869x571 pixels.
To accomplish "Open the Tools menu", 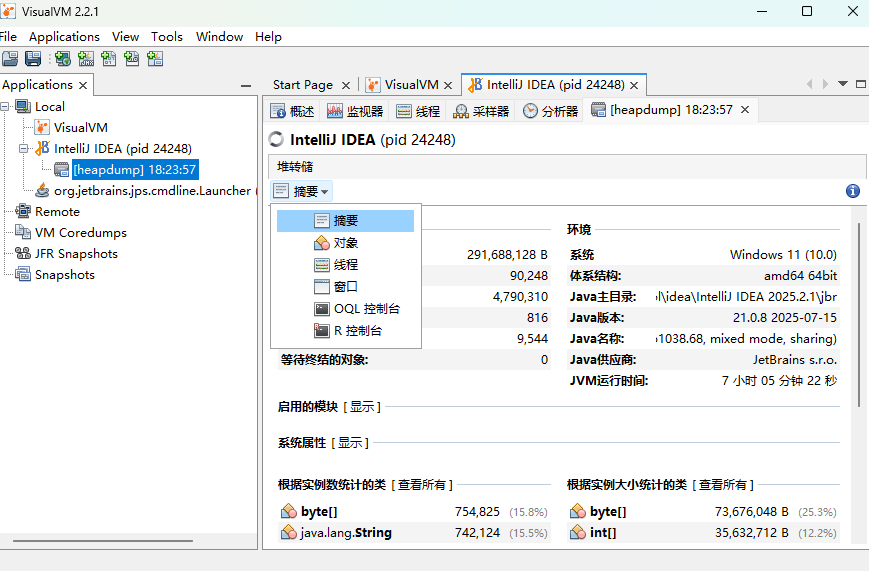I will click(x=167, y=37).
